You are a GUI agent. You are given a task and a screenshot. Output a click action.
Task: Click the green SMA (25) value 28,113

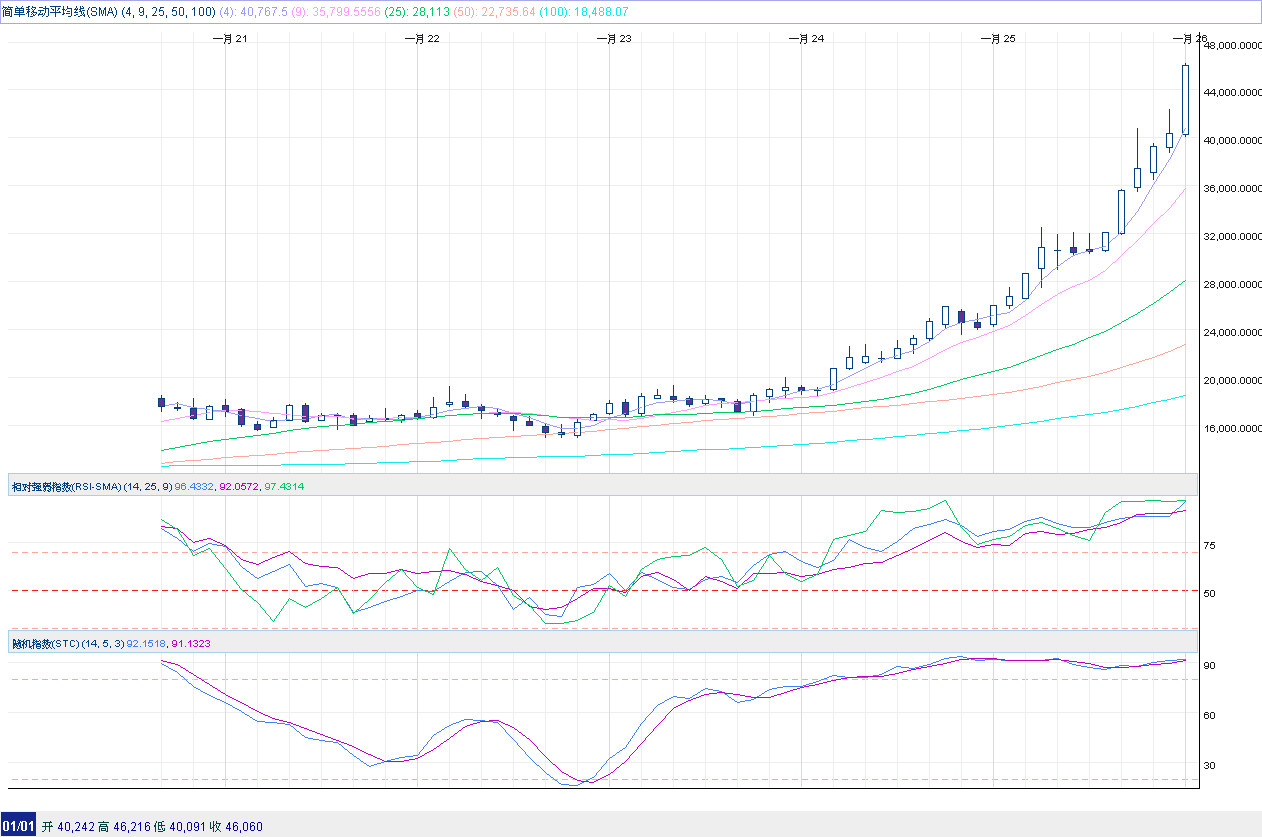pos(433,11)
